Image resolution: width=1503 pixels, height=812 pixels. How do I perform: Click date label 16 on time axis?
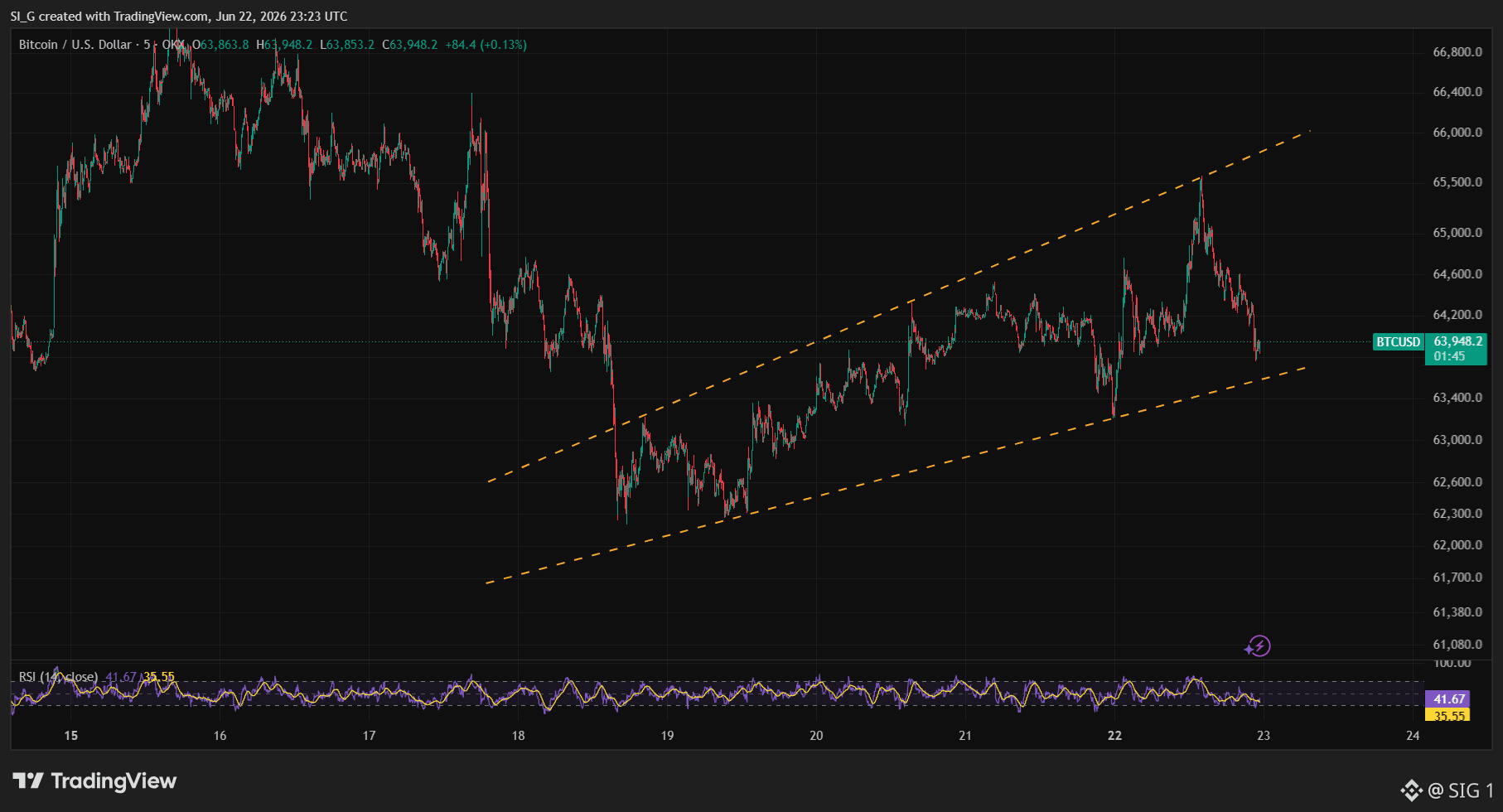pyautogui.click(x=220, y=736)
